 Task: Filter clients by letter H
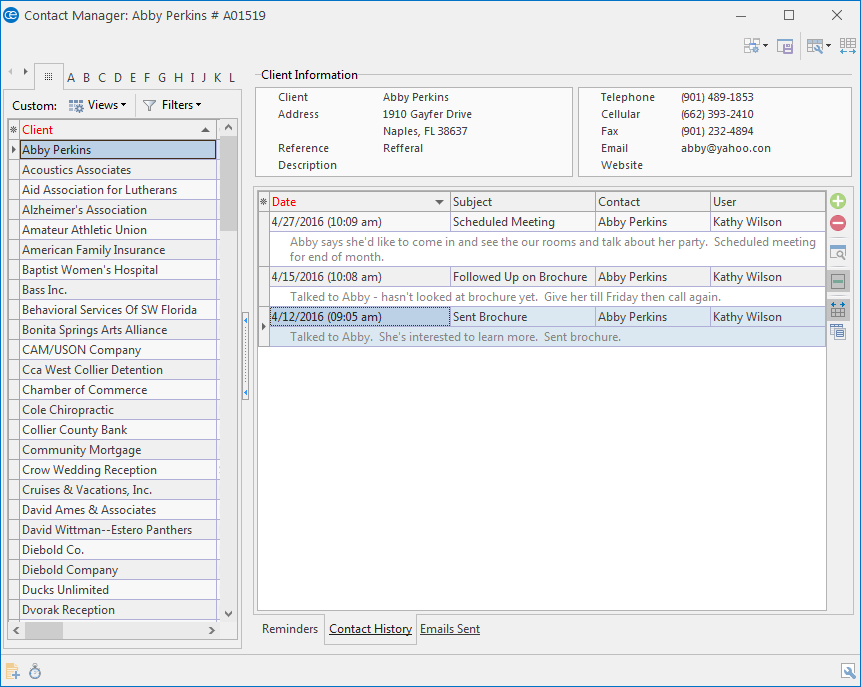[x=178, y=78]
